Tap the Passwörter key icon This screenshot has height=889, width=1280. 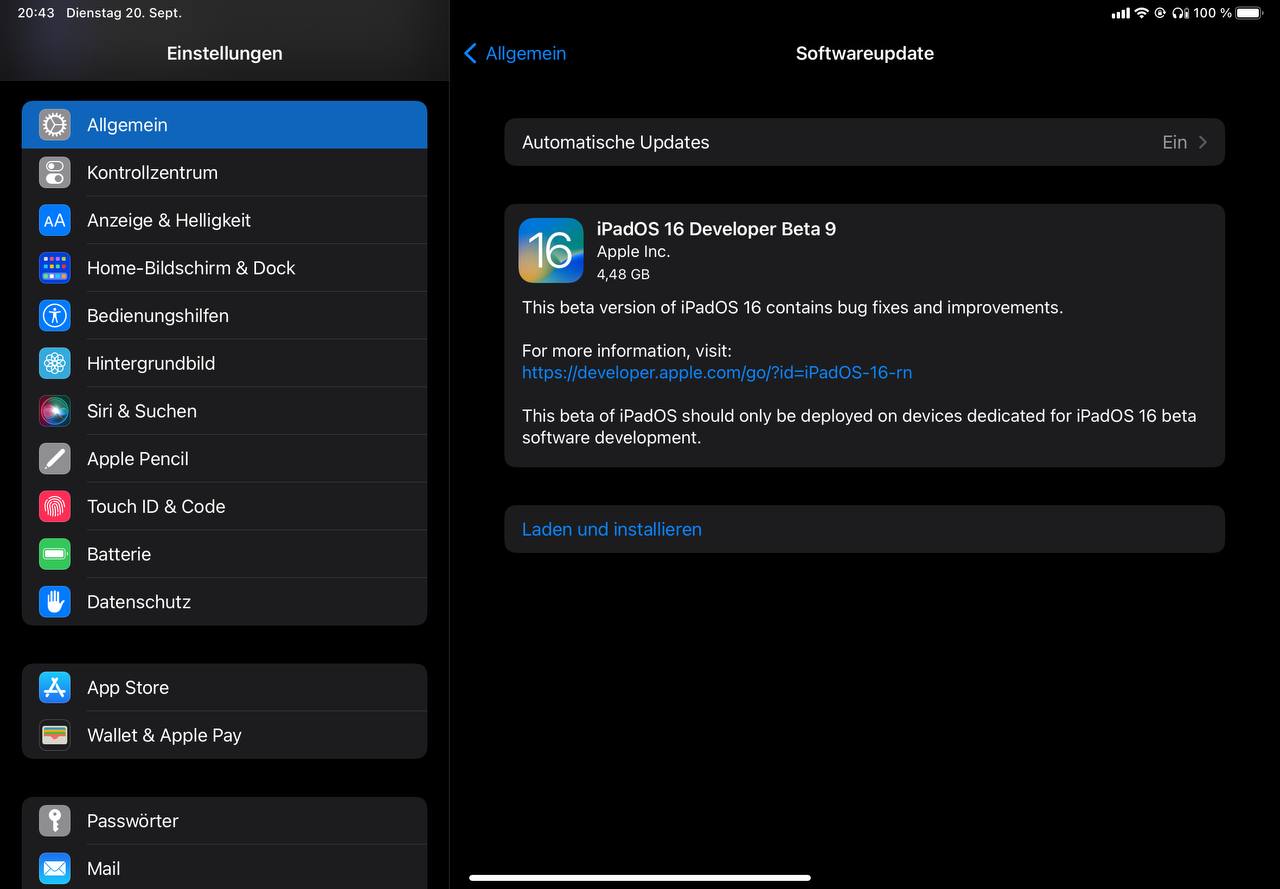click(55, 821)
